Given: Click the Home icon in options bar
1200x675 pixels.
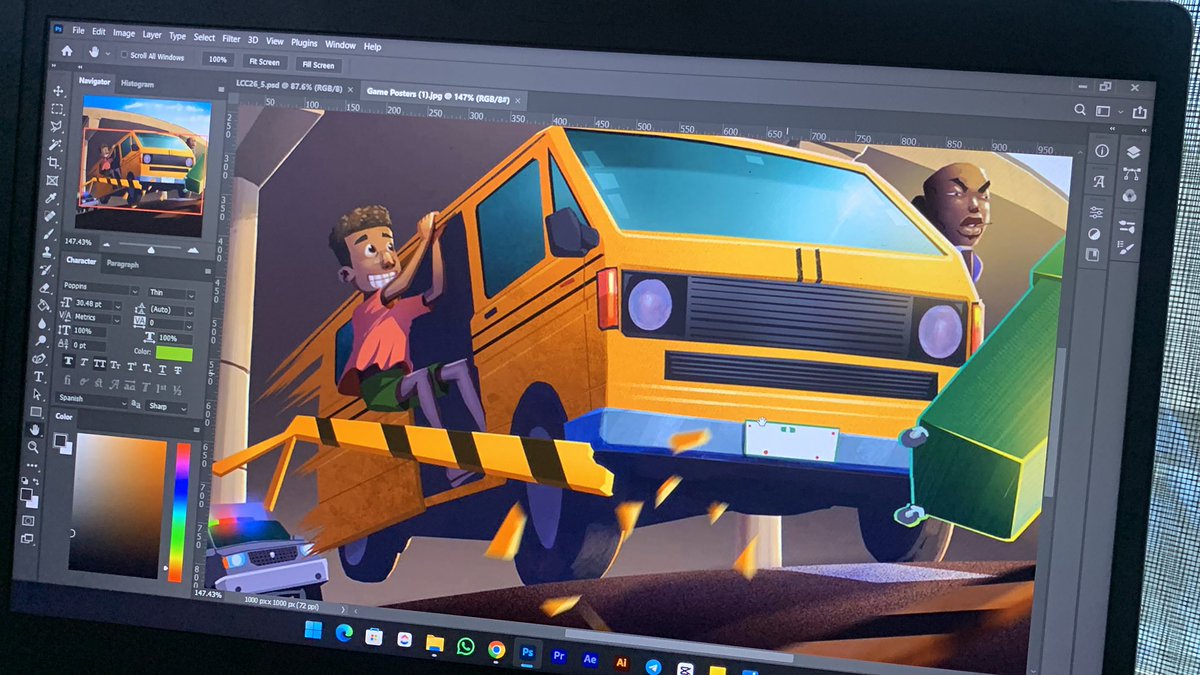Looking at the screenshot, I should pyautogui.click(x=67, y=50).
